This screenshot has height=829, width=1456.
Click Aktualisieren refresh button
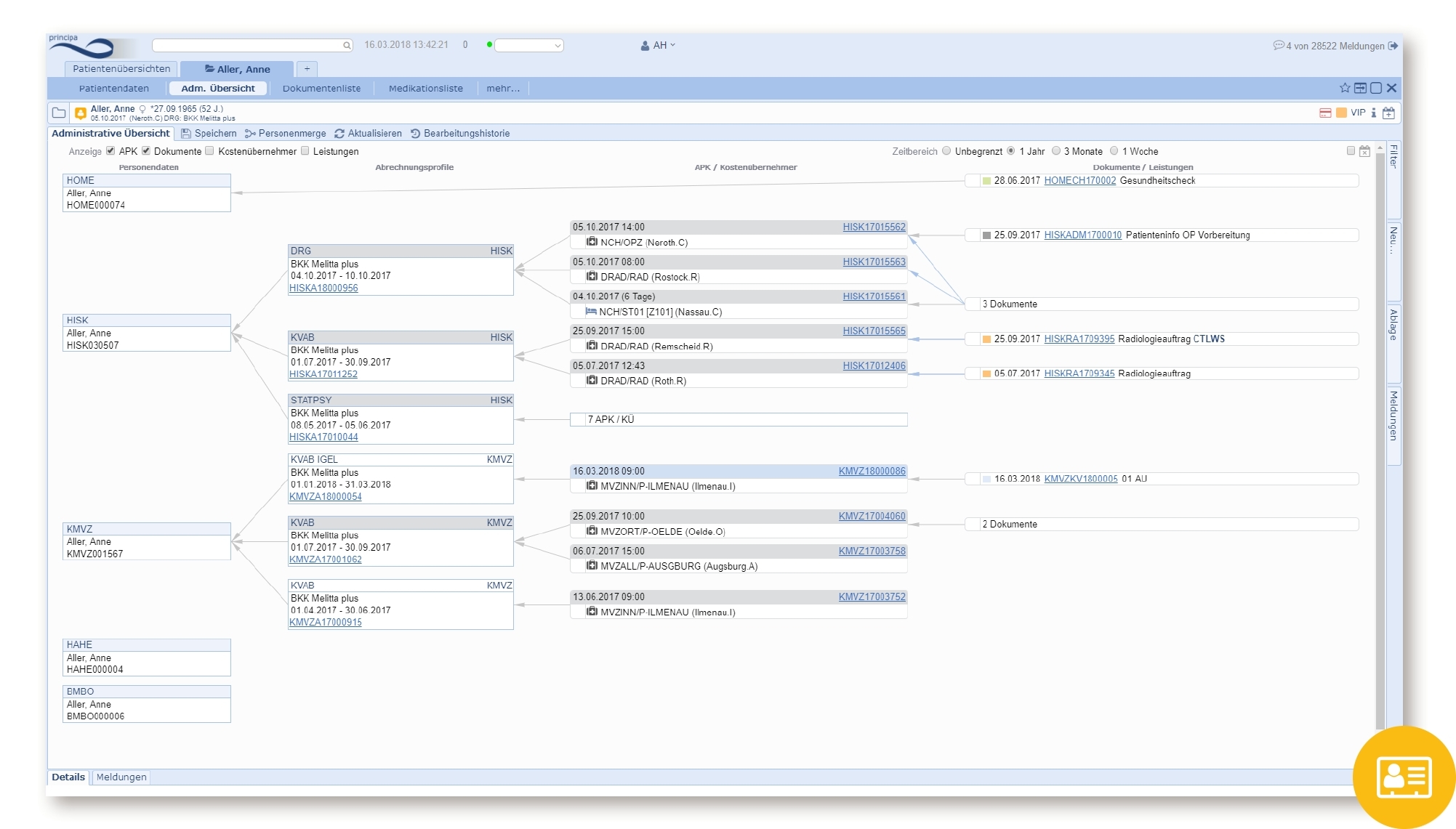368,134
